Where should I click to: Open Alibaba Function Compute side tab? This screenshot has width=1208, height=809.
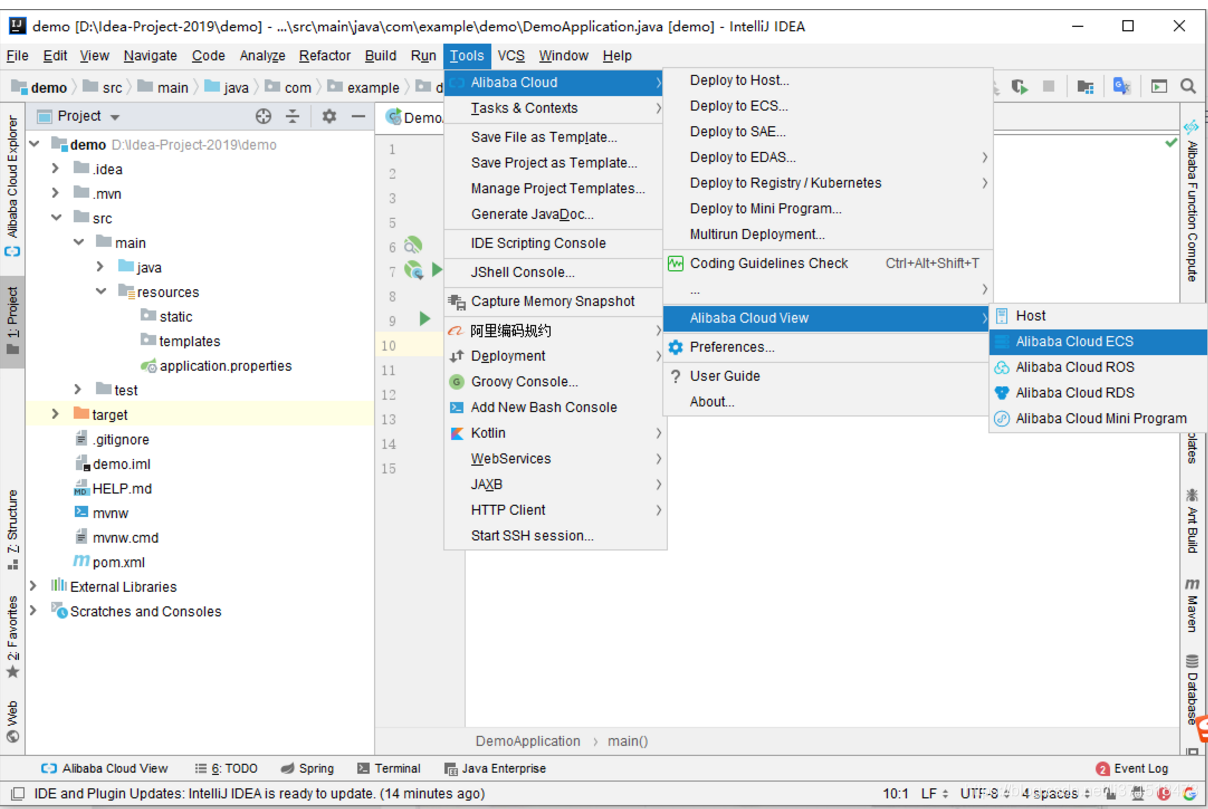(x=1192, y=200)
